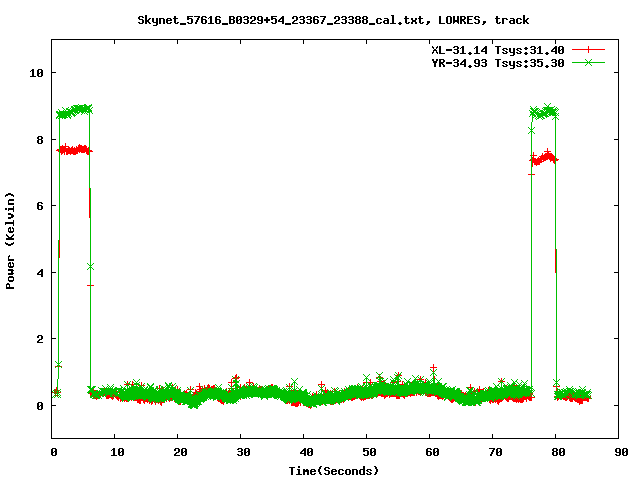Select the XL-31.14 Tsys:31.40 legend entry
The image size is (640, 480).
coord(498,50)
